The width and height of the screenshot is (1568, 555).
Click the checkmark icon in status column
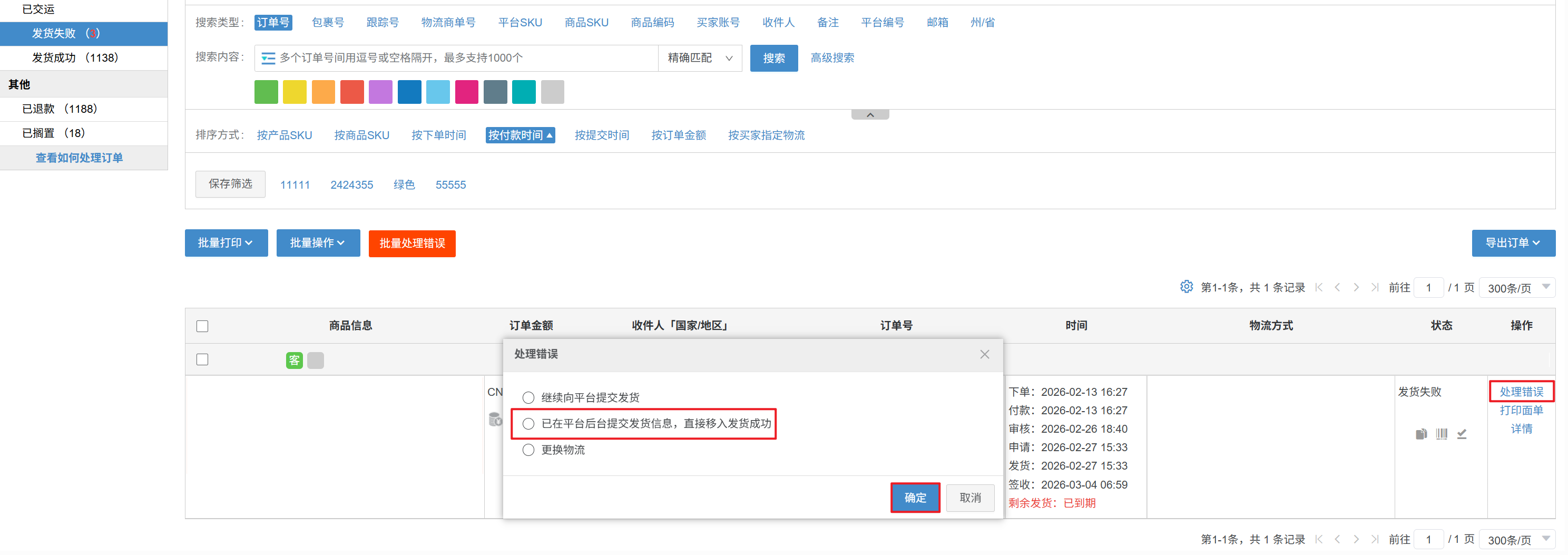pos(1462,434)
